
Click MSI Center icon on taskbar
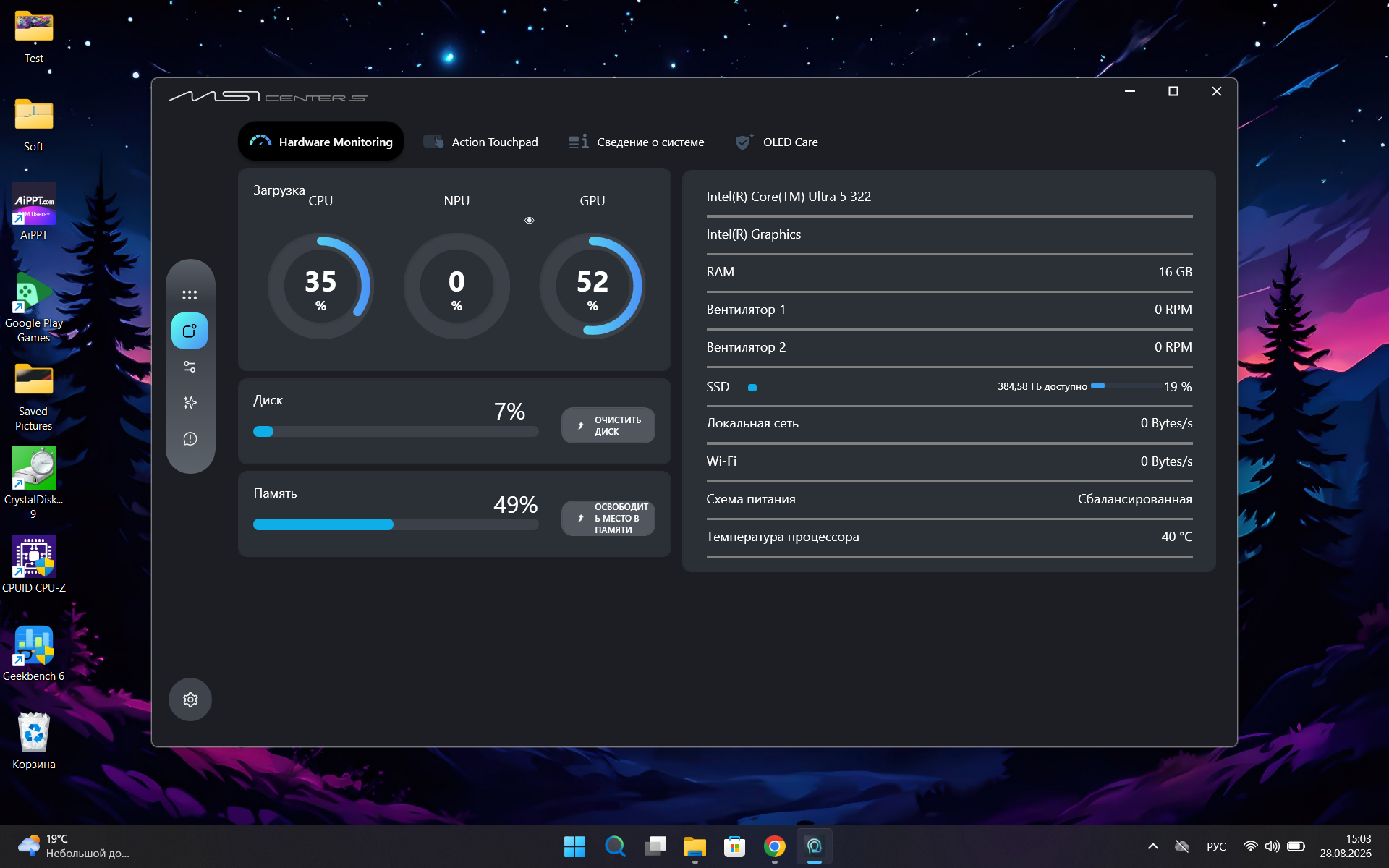tap(815, 846)
